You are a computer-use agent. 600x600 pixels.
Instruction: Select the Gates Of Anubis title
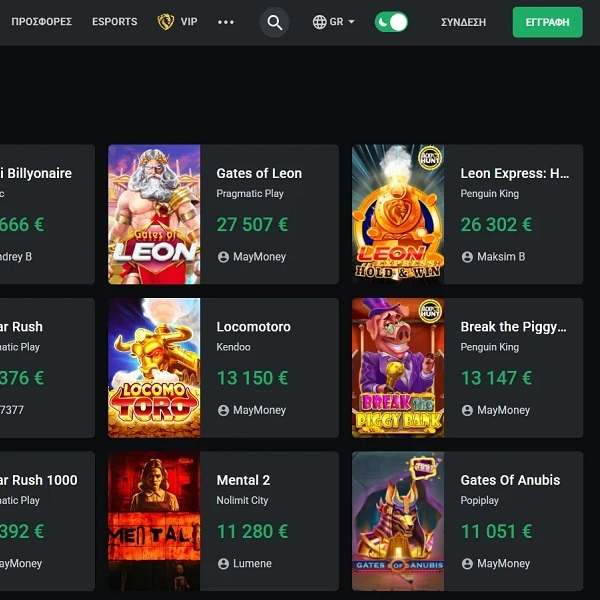[510, 480]
